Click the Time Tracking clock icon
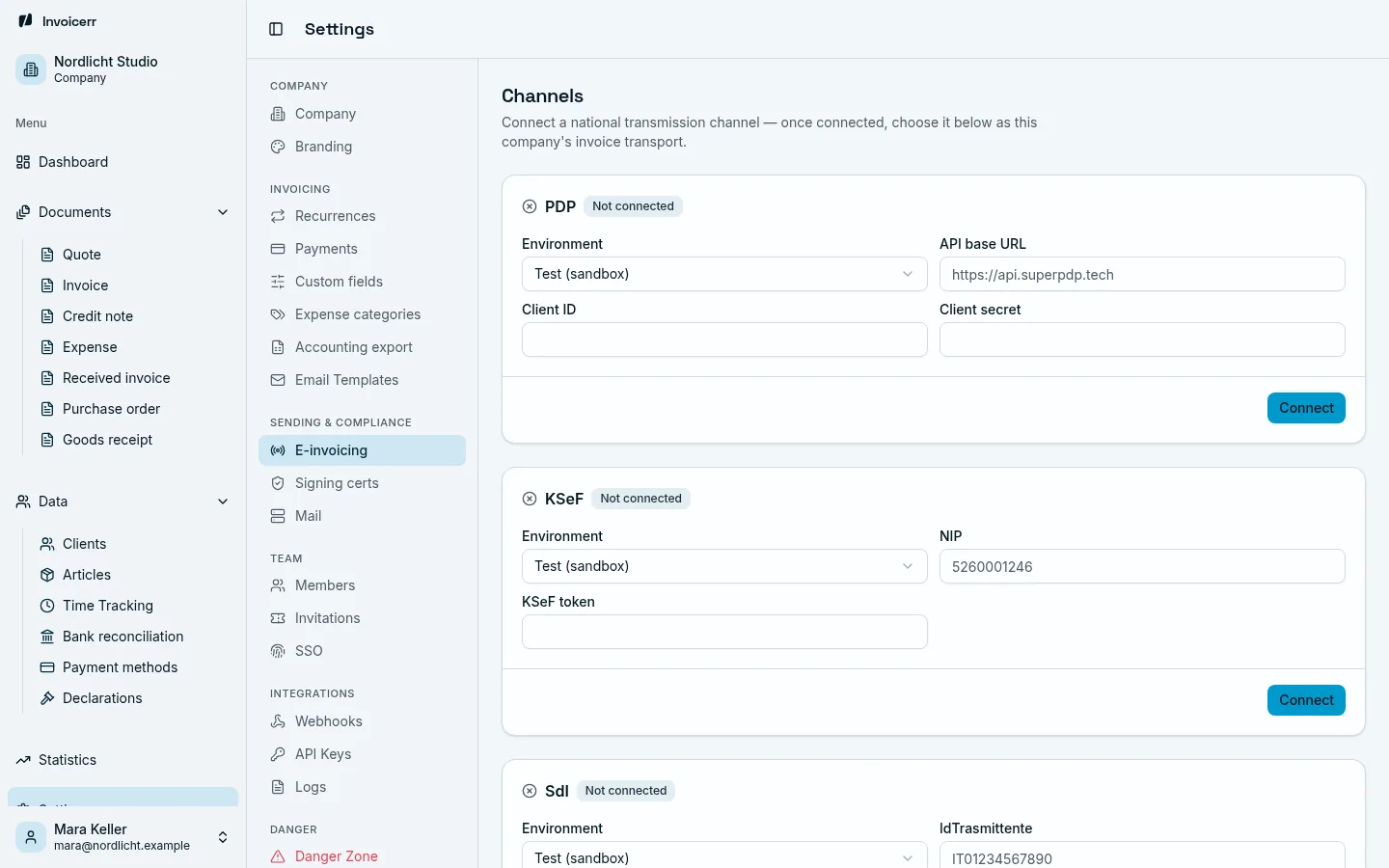Viewport: 1389px width, 868px height. (x=47, y=606)
